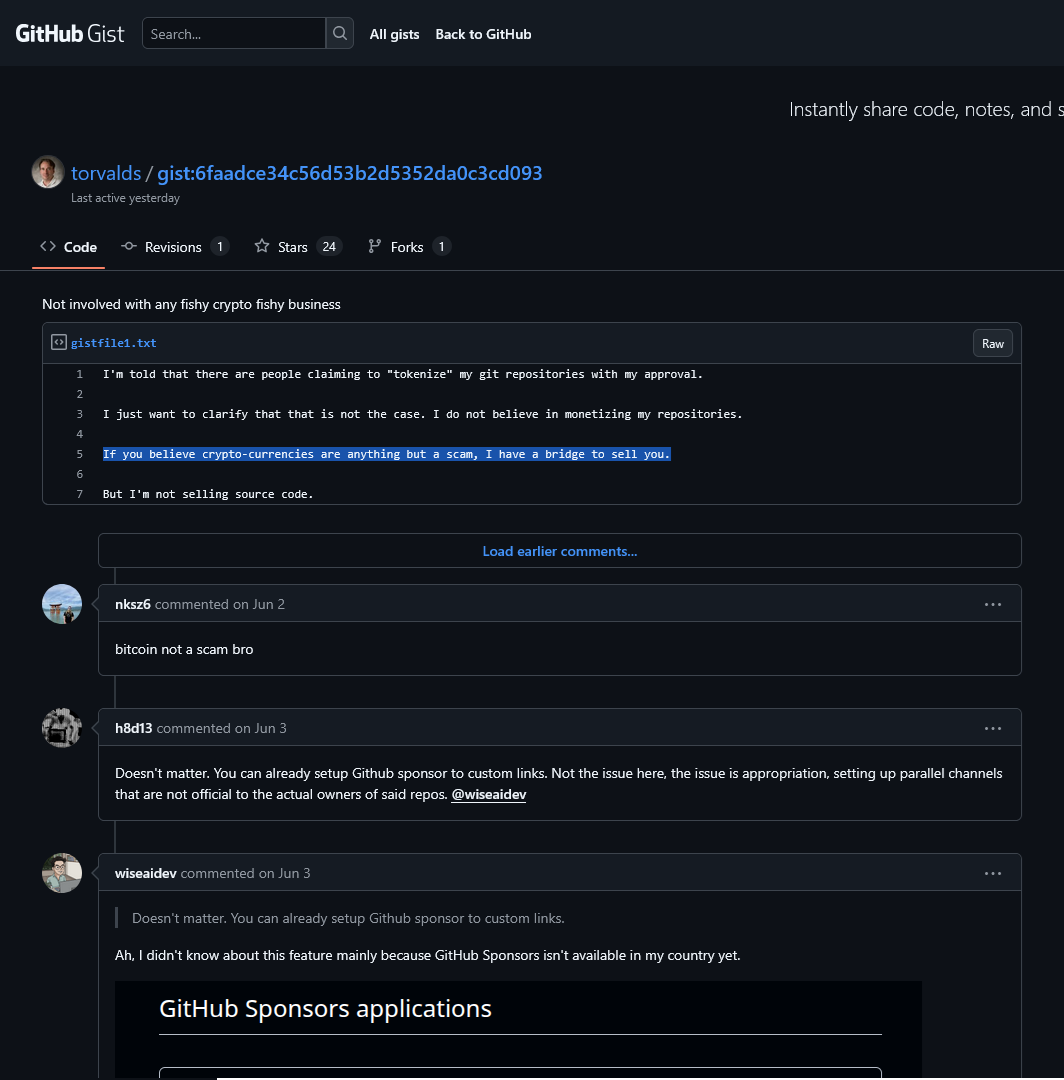This screenshot has width=1064, height=1080.
Task: Click the Code angle-brackets icon
Action: click(48, 246)
